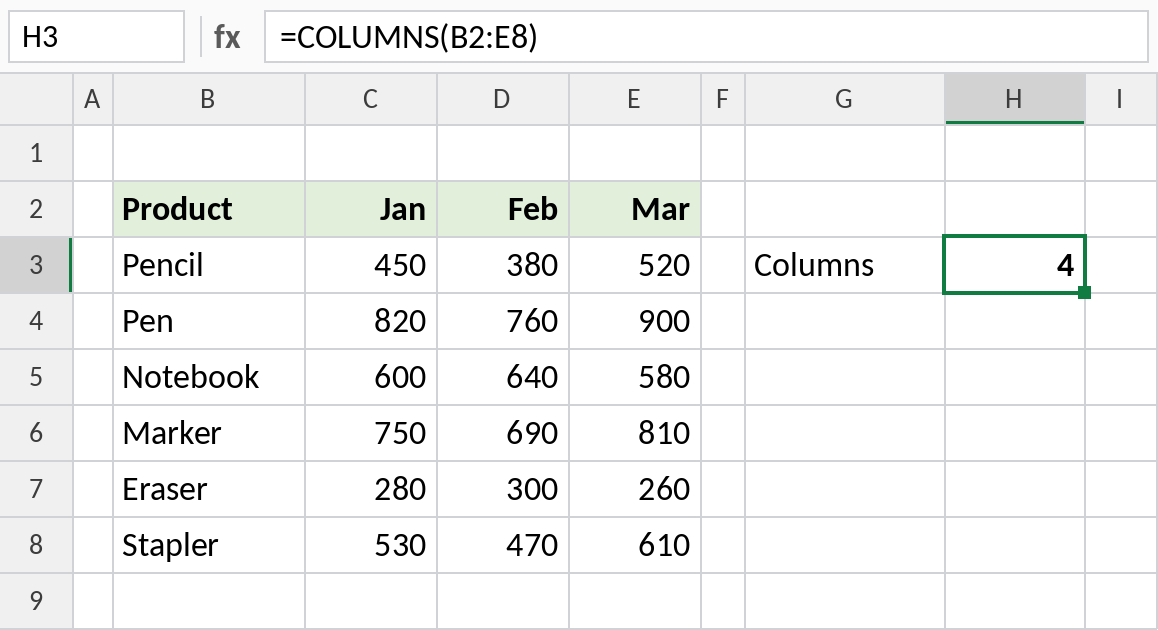
Task: Click the cell with value 610
Action: tap(634, 545)
